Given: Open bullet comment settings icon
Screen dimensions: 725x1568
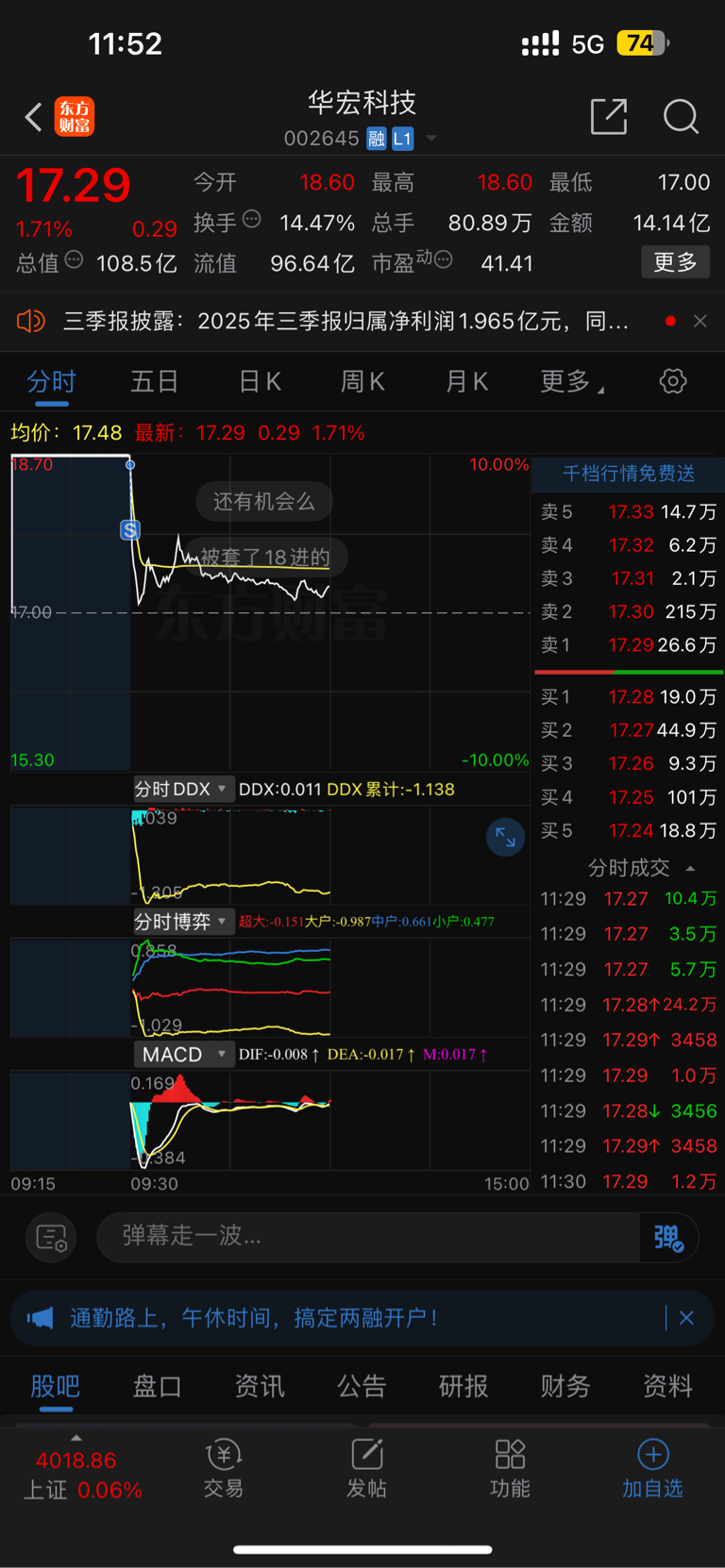Looking at the screenshot, I should (x=51, y=1237).
